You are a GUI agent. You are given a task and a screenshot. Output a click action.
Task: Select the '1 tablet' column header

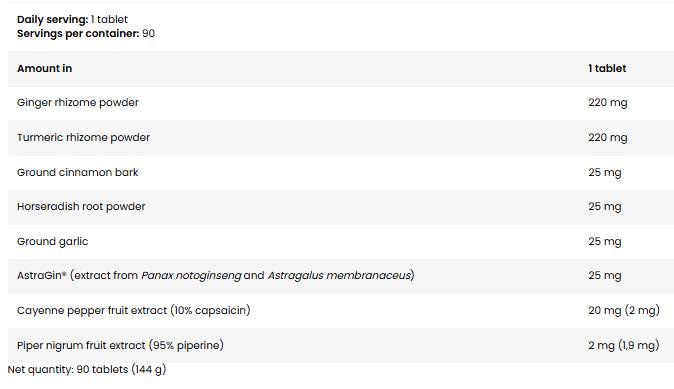point(607,68)
